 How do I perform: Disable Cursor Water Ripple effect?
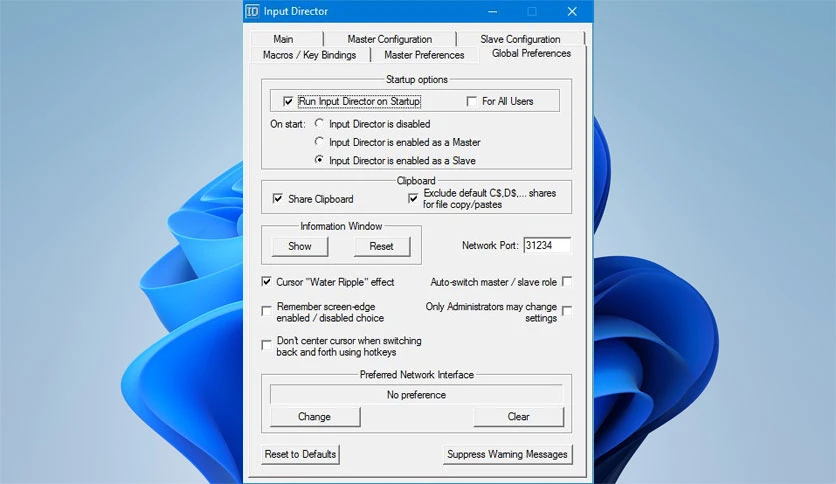pos(266,281)
